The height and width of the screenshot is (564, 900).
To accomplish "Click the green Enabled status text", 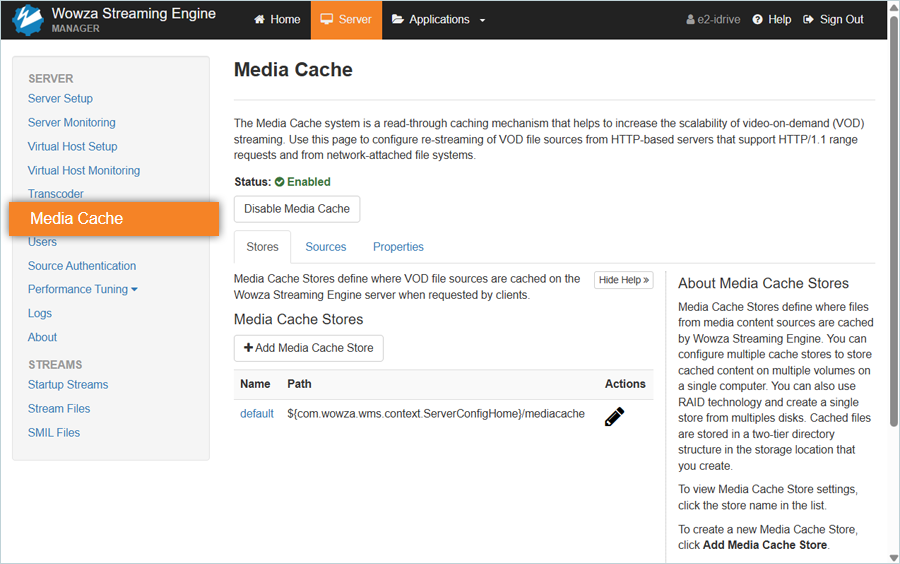I will [x=309, y=182].
